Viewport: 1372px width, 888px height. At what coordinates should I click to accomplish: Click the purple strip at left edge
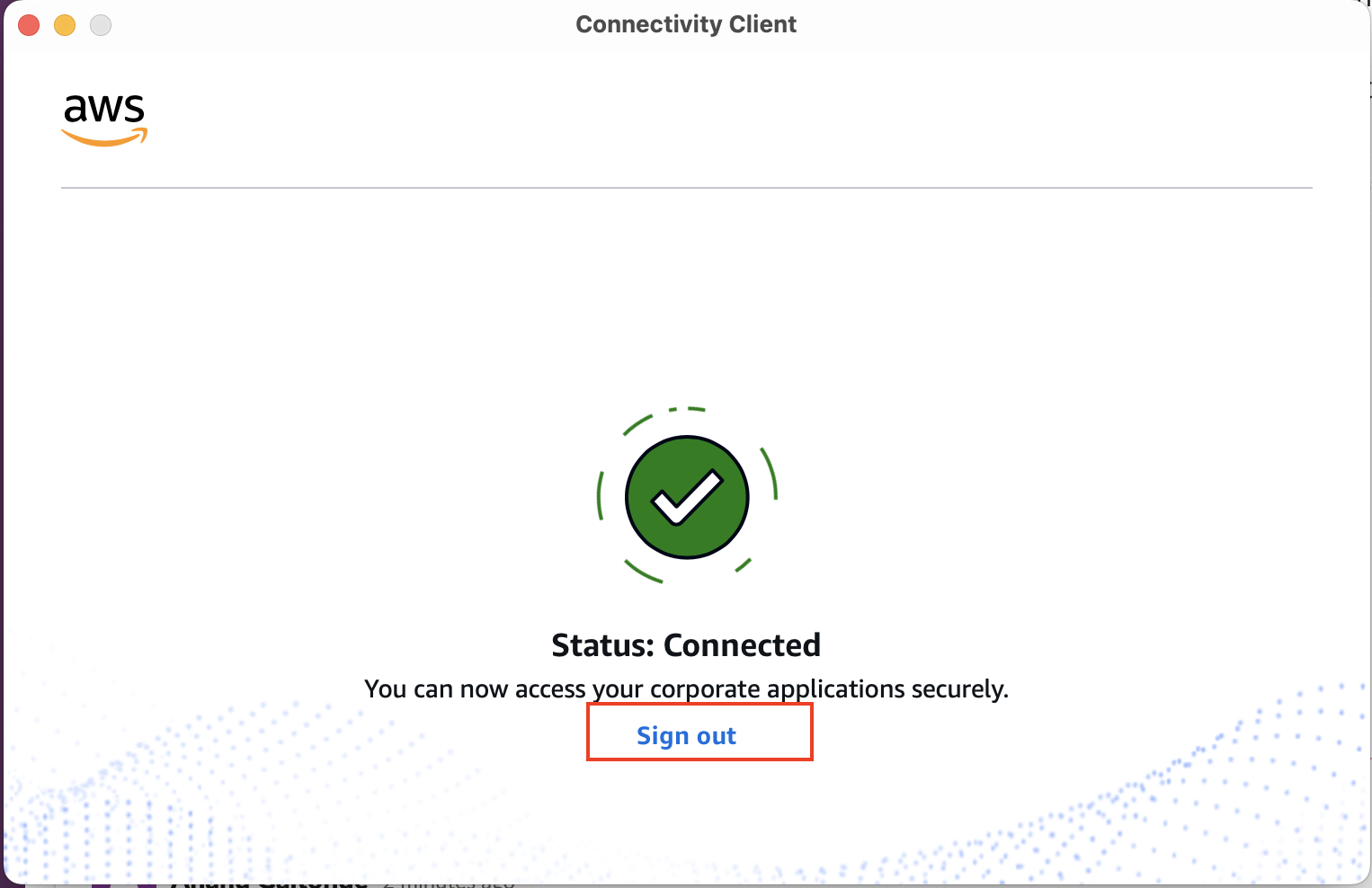point(2,449)
